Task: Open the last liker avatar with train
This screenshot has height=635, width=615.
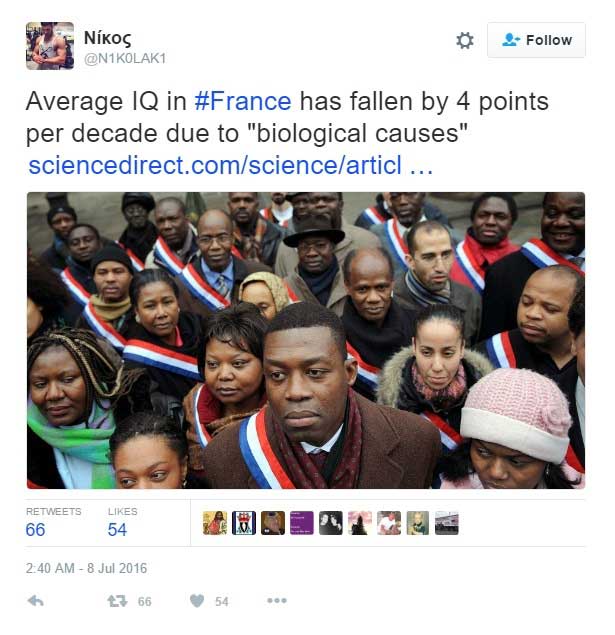Action: [x=447, y=523]
